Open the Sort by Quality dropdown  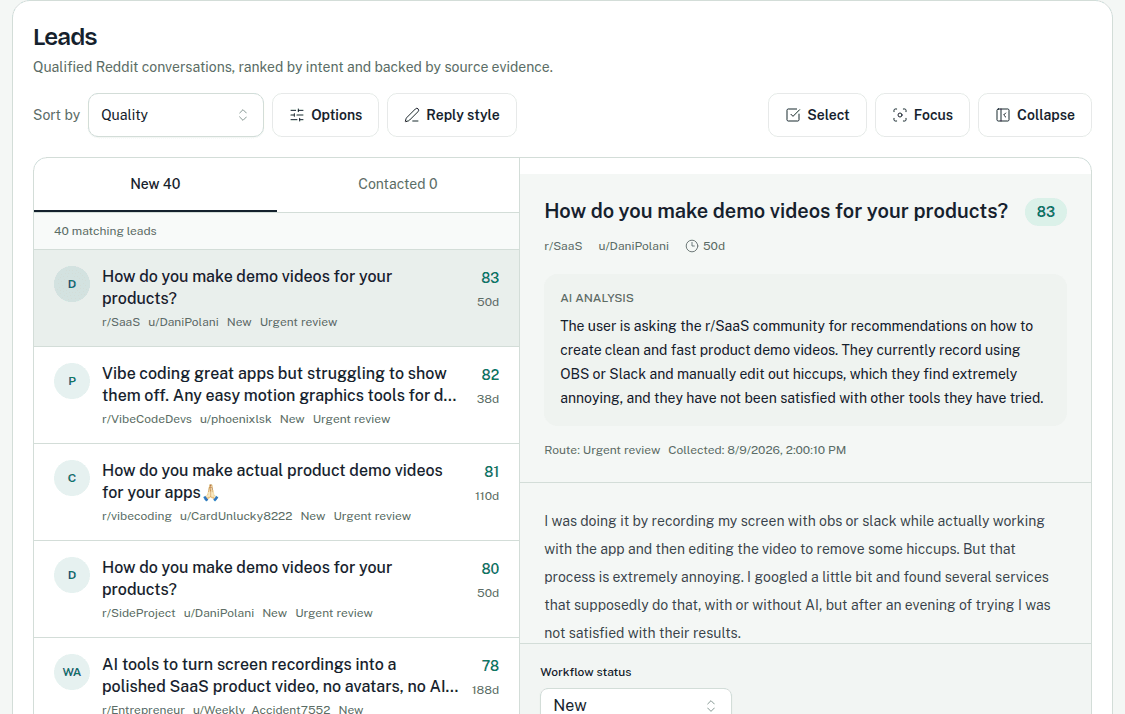(x=176, y=115)
